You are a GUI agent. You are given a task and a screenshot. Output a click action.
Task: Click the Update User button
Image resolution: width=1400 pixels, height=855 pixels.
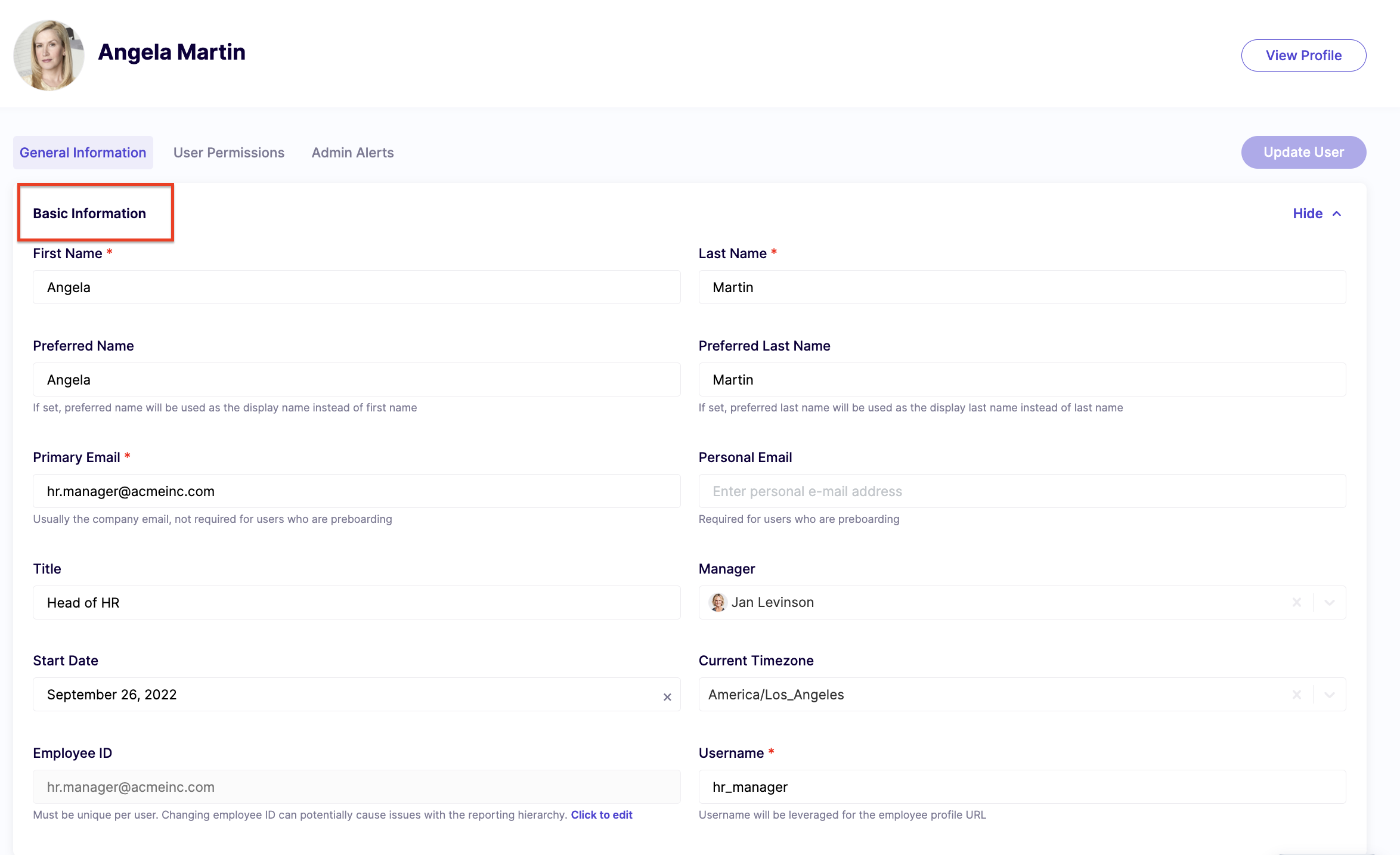(1303, 152)
